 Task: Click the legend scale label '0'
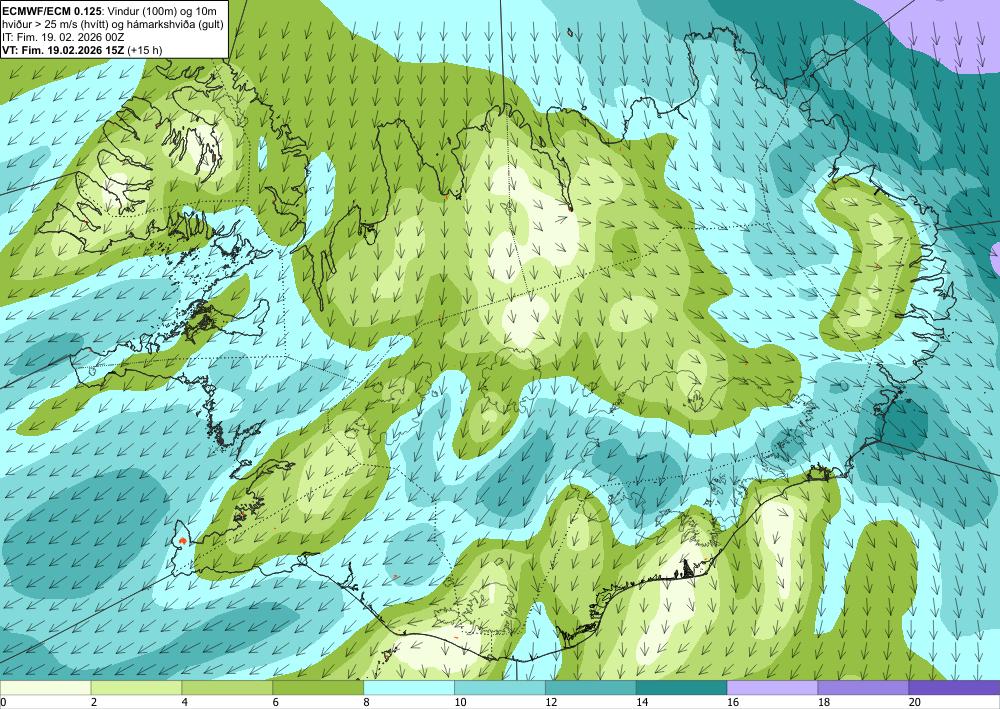(3, 702)
